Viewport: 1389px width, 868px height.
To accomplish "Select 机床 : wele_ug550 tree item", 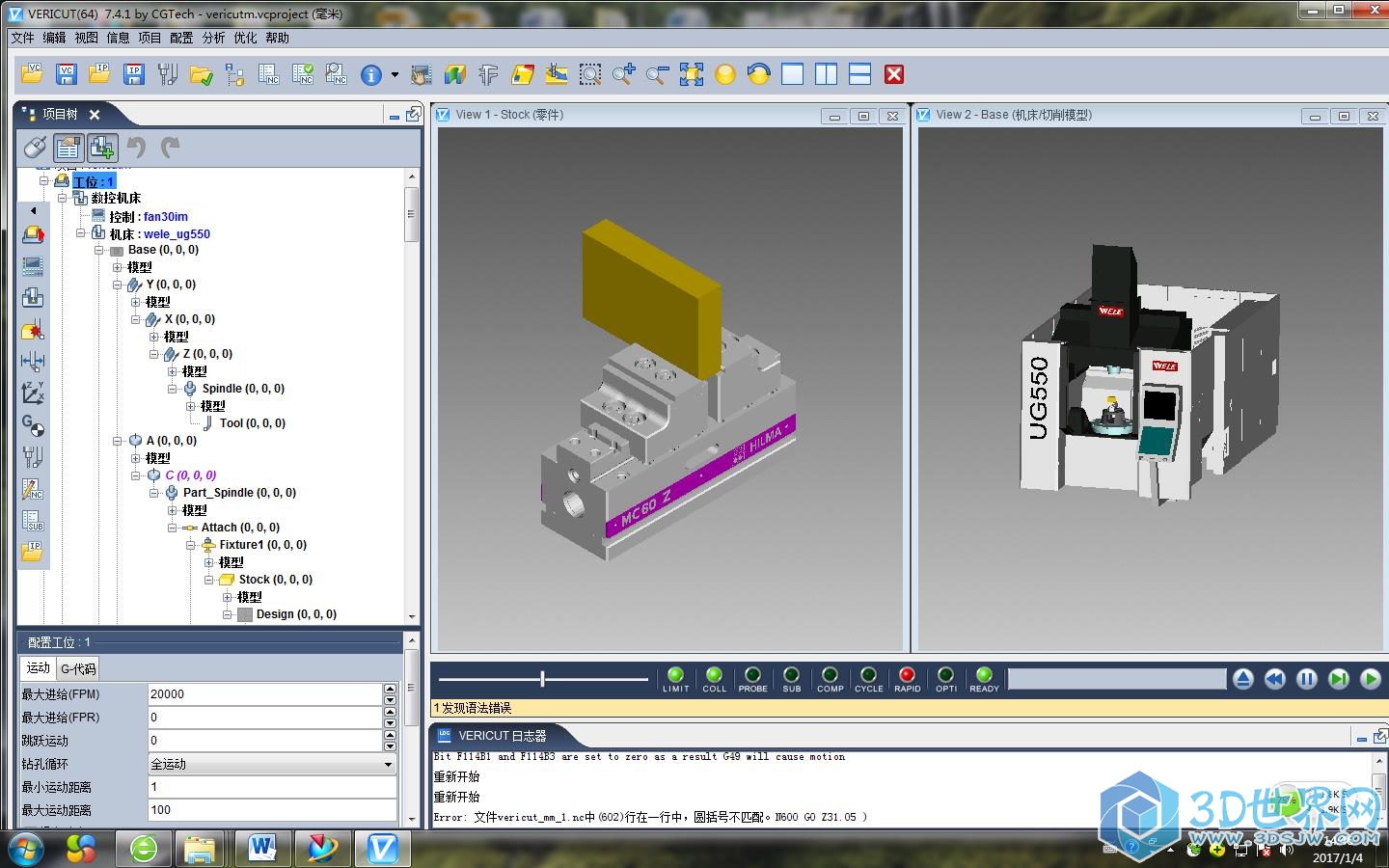I will tap(159, 233).
